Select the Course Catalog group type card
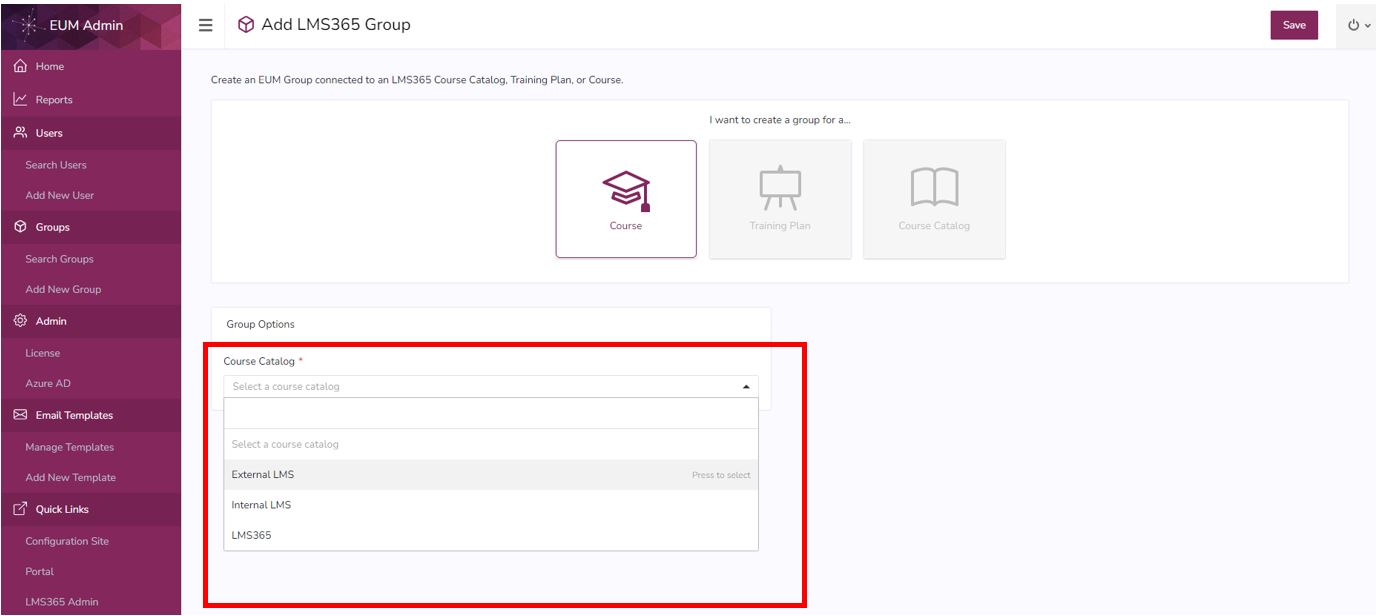The height and width of the screenshot is (616, 1382). point(934,199)
